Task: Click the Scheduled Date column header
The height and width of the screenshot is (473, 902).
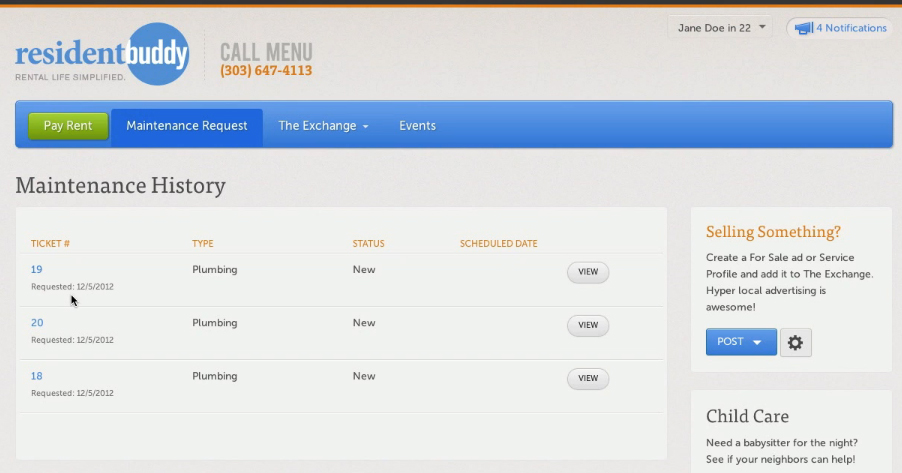Action: pos(498,244)
